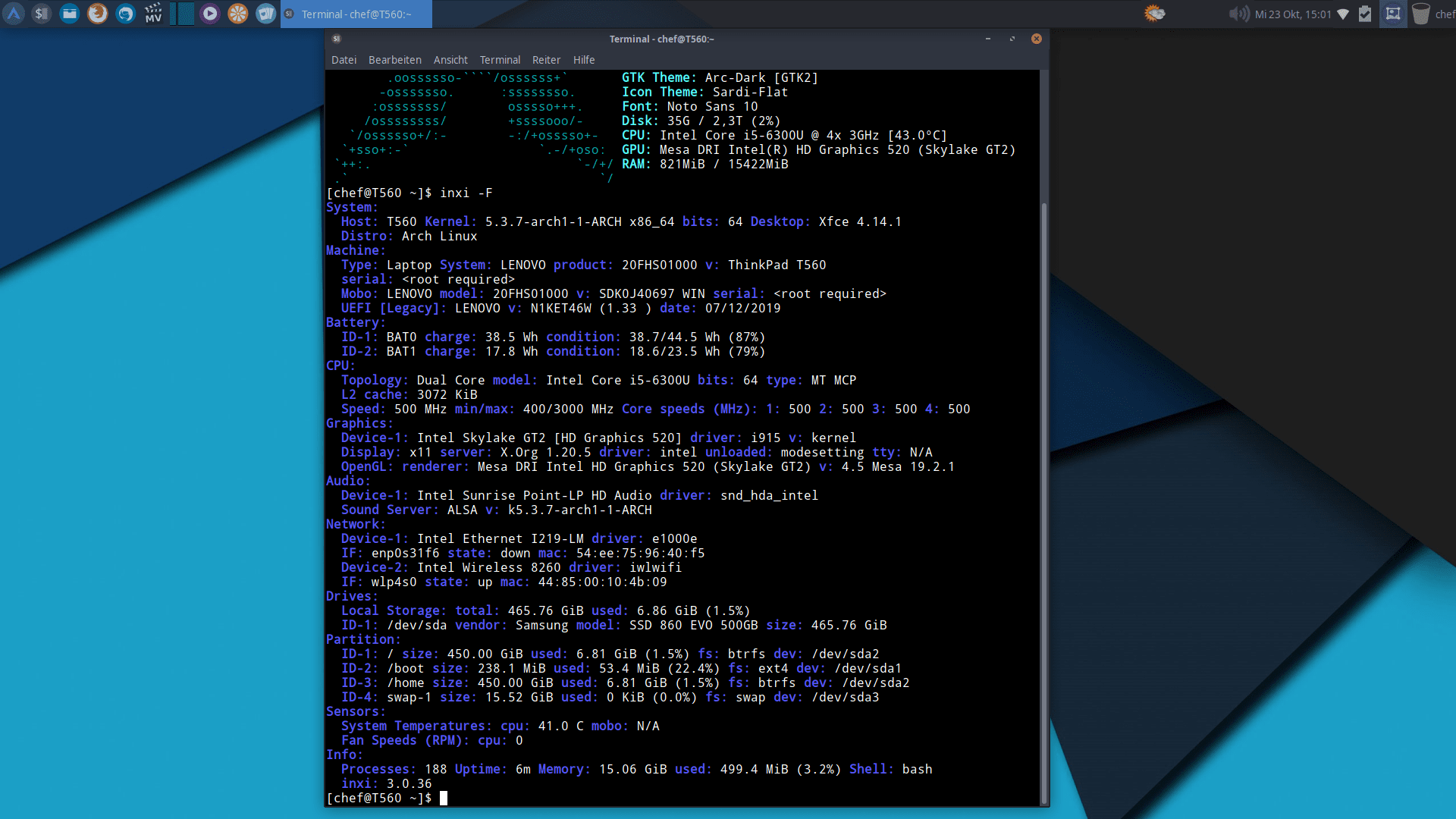Click the enp0s31f6 interface name

tap(406, 553)
